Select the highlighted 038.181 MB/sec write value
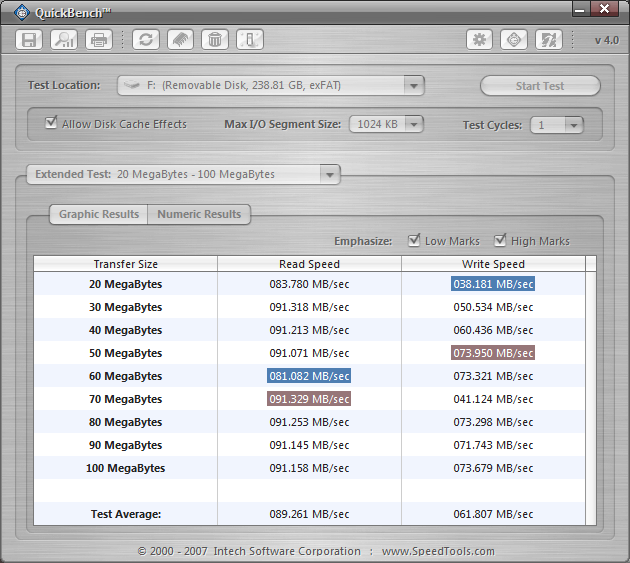Image resolution: width=630 pixels, height=563 pixels. pos(493,284)
